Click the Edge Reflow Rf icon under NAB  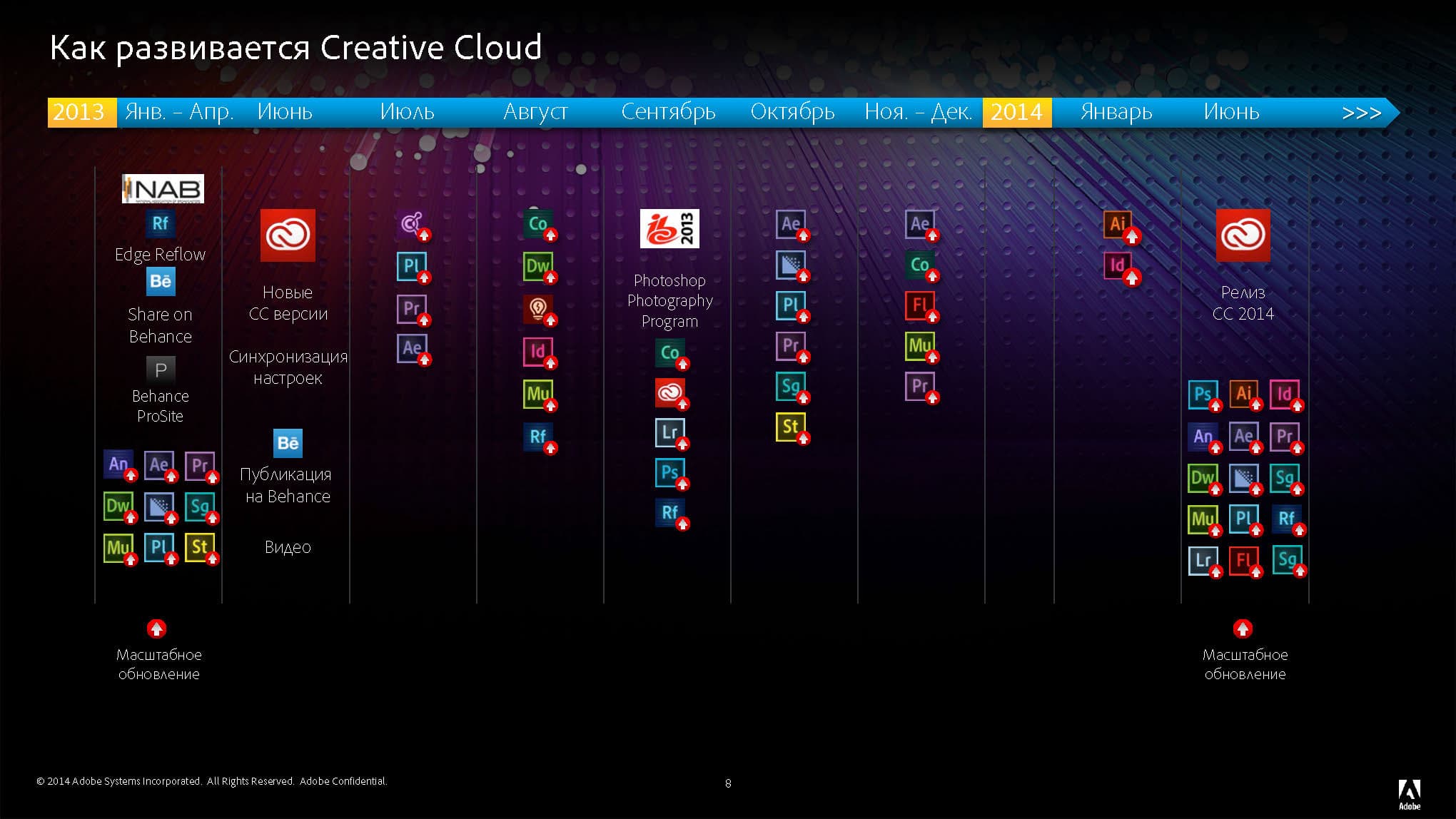coord(160,223)
